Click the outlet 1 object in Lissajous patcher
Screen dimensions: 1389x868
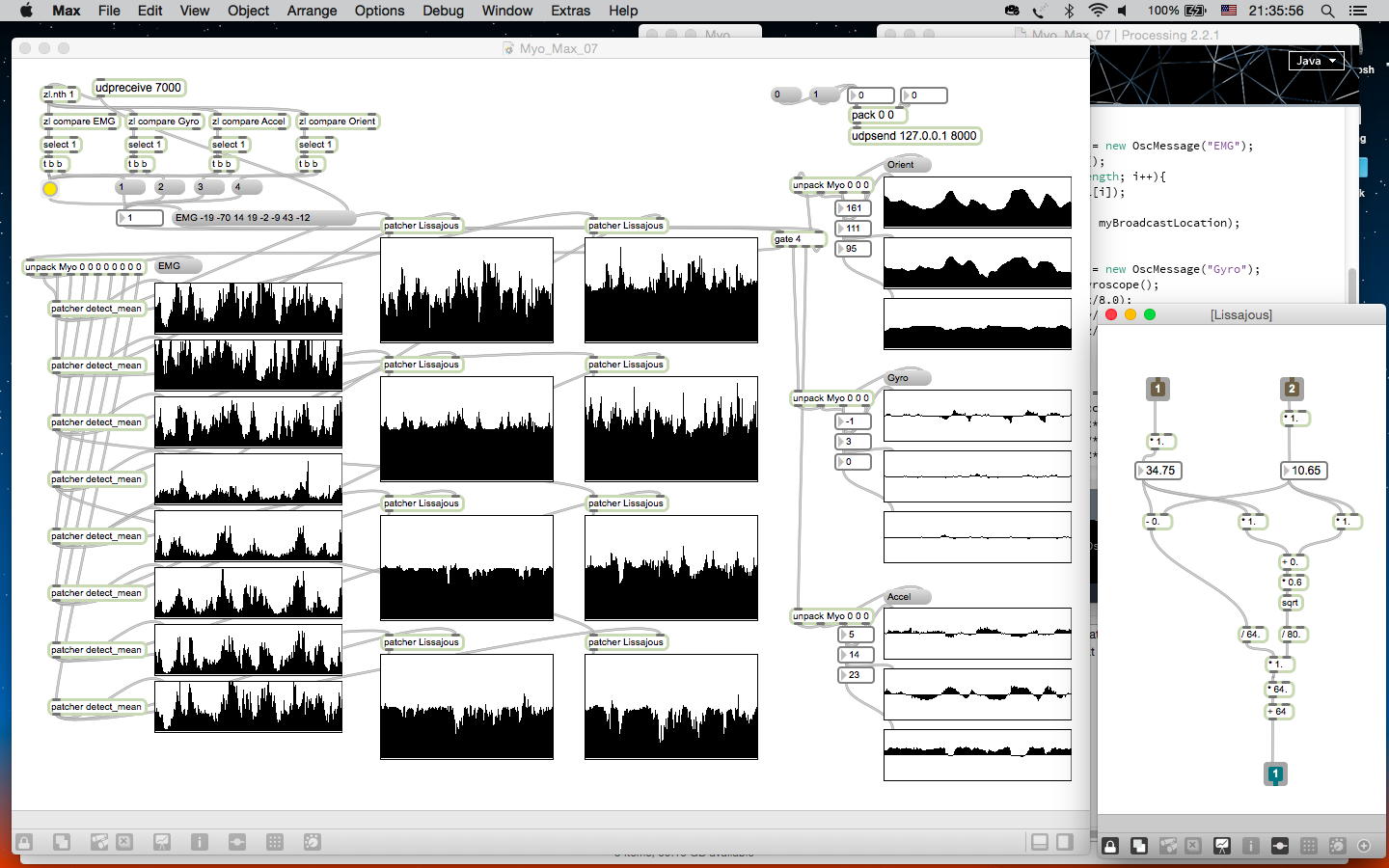[x=1274, y=773]
